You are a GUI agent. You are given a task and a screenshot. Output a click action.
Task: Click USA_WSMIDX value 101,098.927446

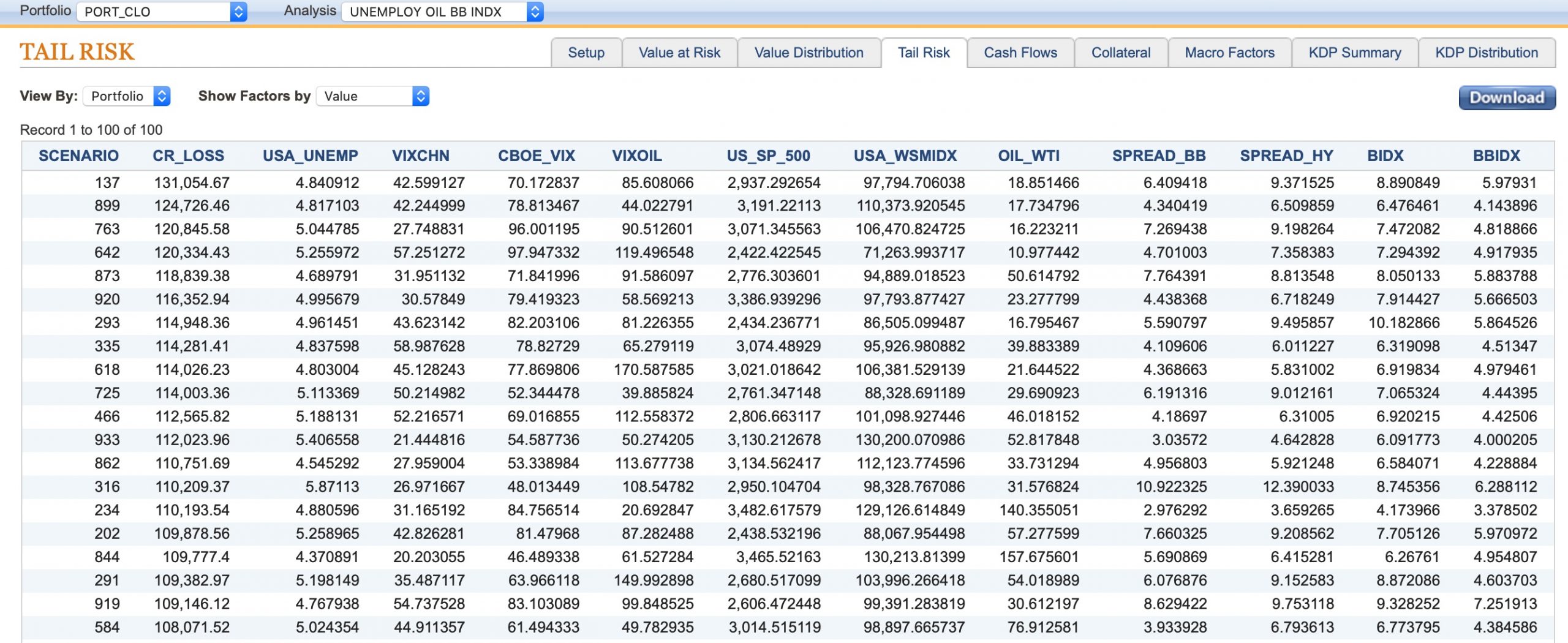tap(910, 416)
